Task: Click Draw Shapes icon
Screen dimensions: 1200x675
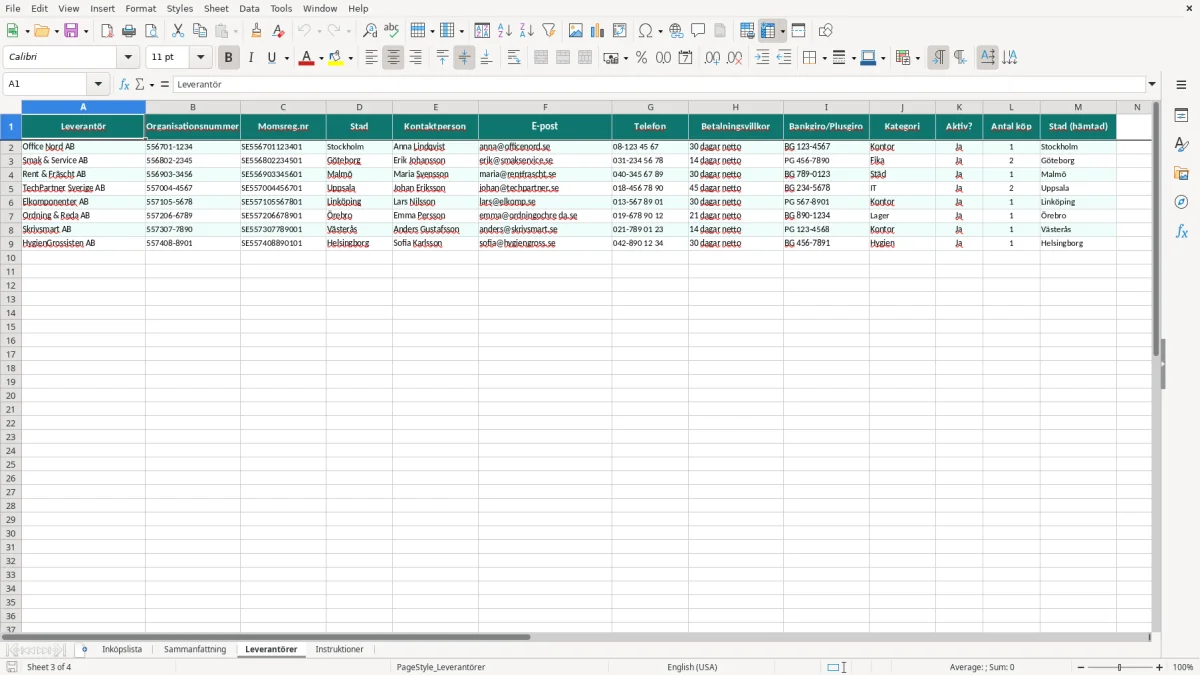Action: tap(825, 31)
